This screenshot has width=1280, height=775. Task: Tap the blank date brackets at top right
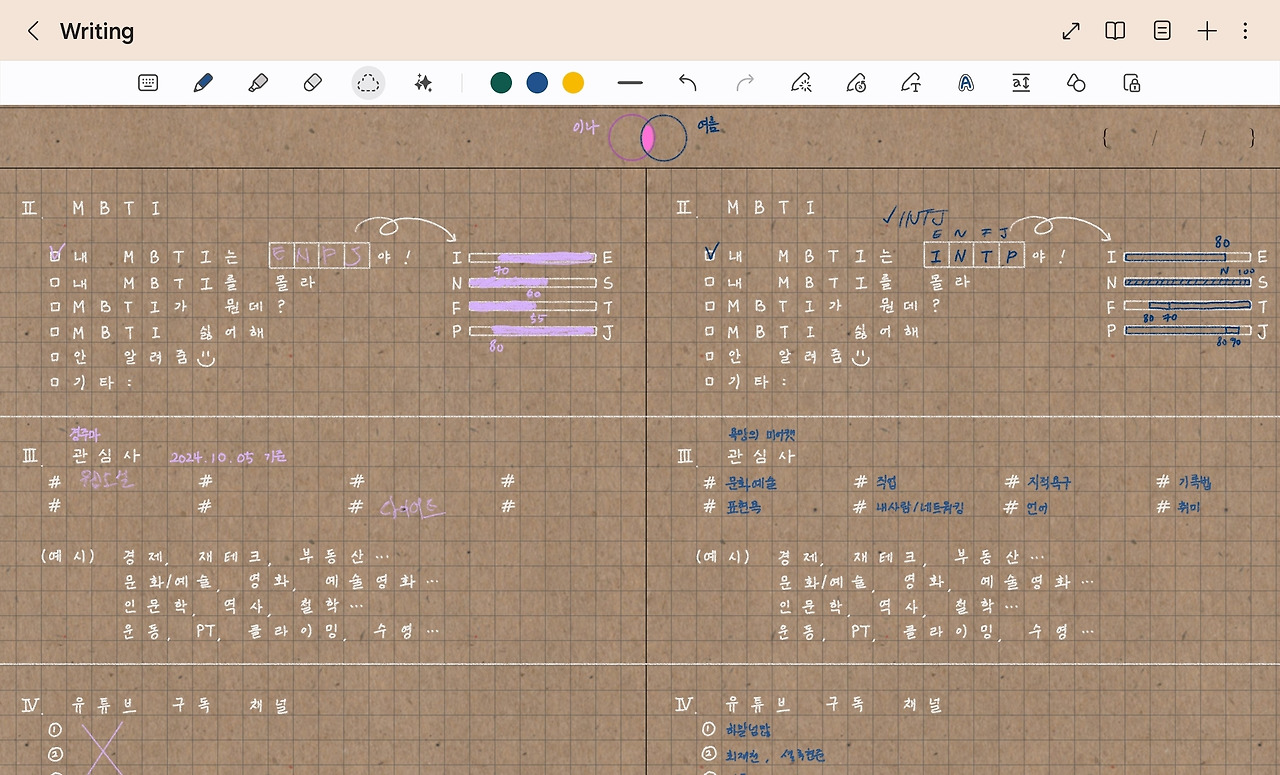click(x=1178, y=138)
